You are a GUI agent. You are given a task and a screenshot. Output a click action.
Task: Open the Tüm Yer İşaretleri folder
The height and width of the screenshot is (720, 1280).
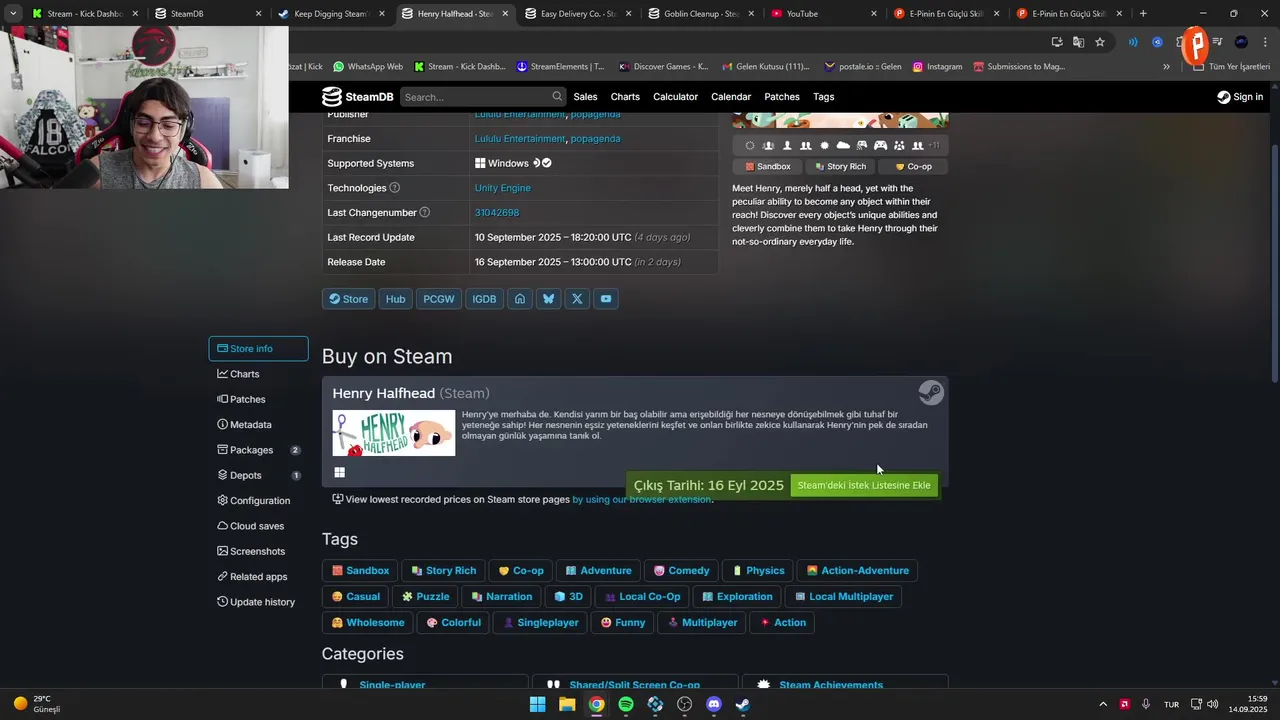pos(1232,67)
